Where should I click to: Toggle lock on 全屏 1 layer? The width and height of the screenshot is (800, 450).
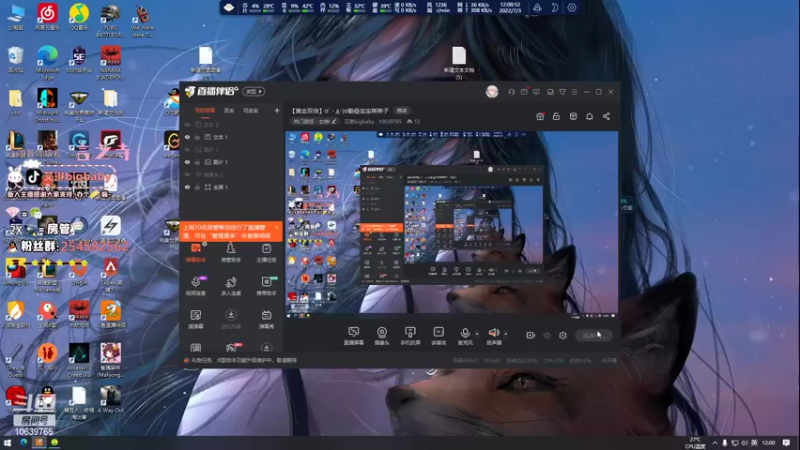pos(197,187)
